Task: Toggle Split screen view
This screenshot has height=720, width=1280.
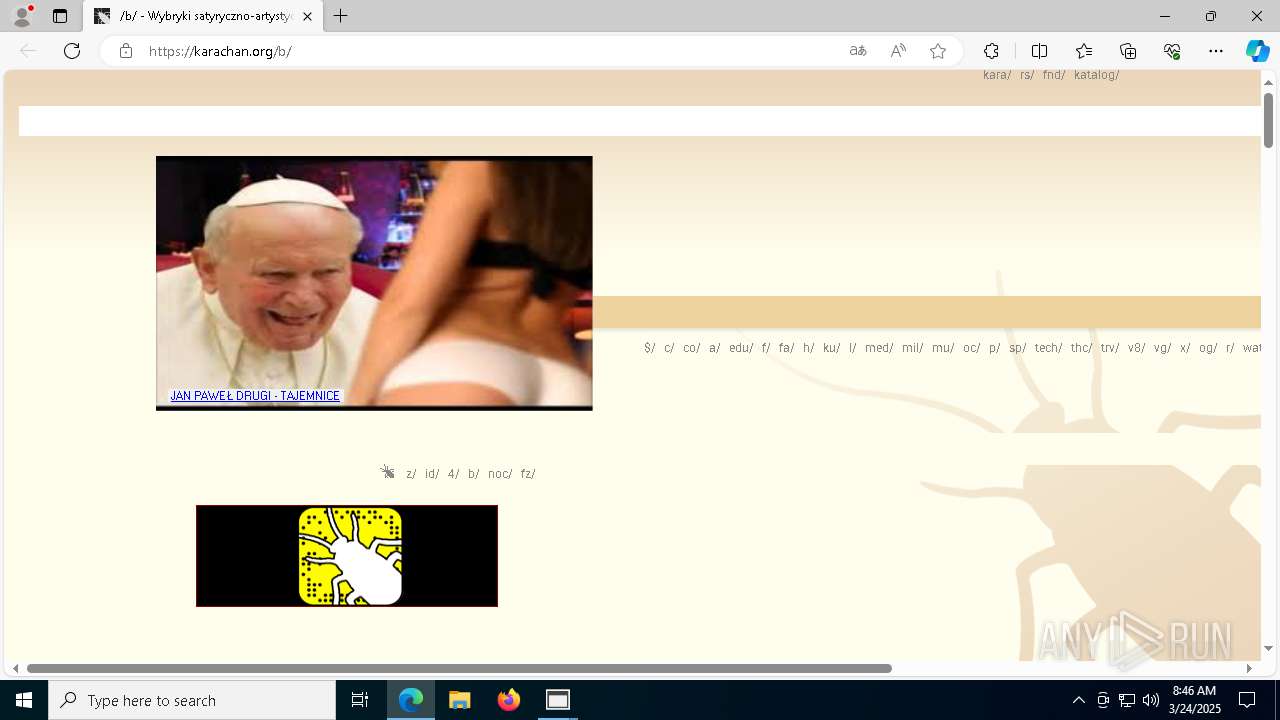Action: pyautogui.click(x=1039, y=51)
